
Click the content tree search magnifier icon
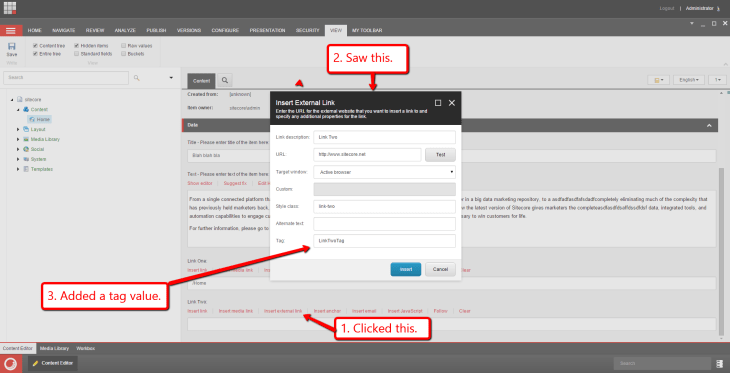tap(136, 78)
